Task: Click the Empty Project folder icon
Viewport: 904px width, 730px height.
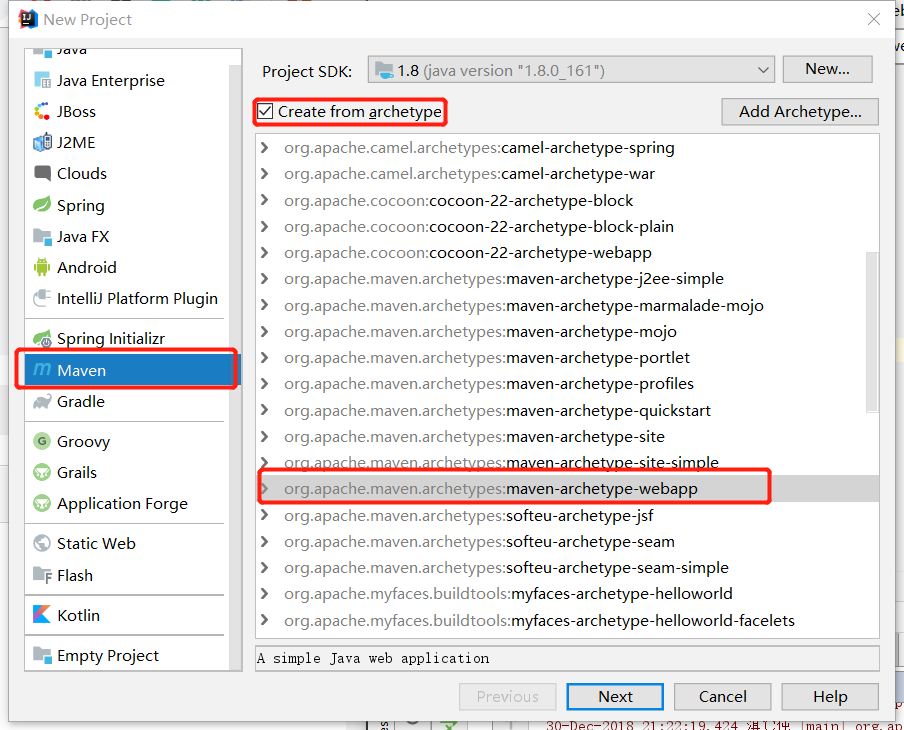Action: pos(42,655)
